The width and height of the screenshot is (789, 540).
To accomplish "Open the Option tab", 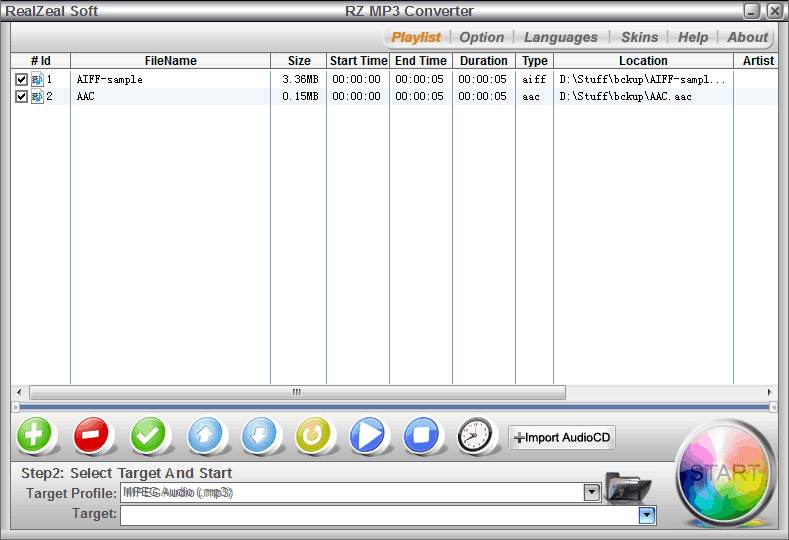I will click(x=482, y=37).
